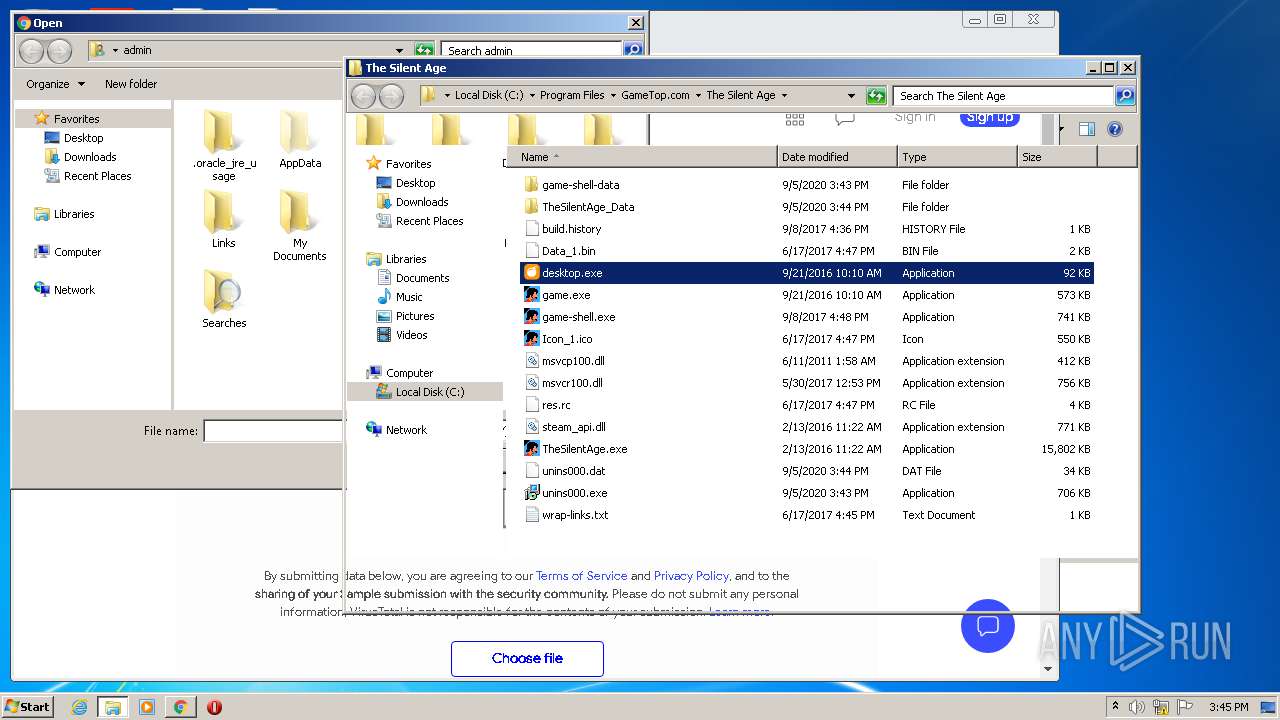Expand Local Disk (C:) breadcrumb arrow
Viewport: 1280px width, 720px height.
coord(532,96)
